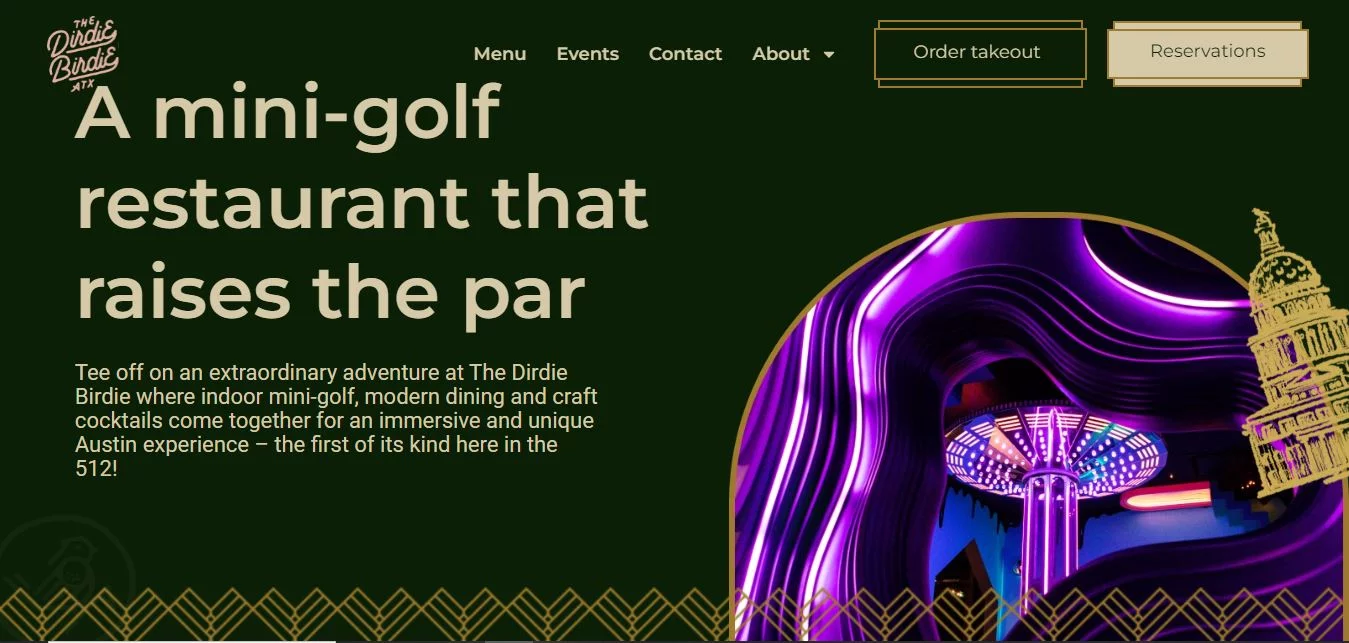Go to the Events page
Viewport: 1349px width, 643px height.
point(587,54)
